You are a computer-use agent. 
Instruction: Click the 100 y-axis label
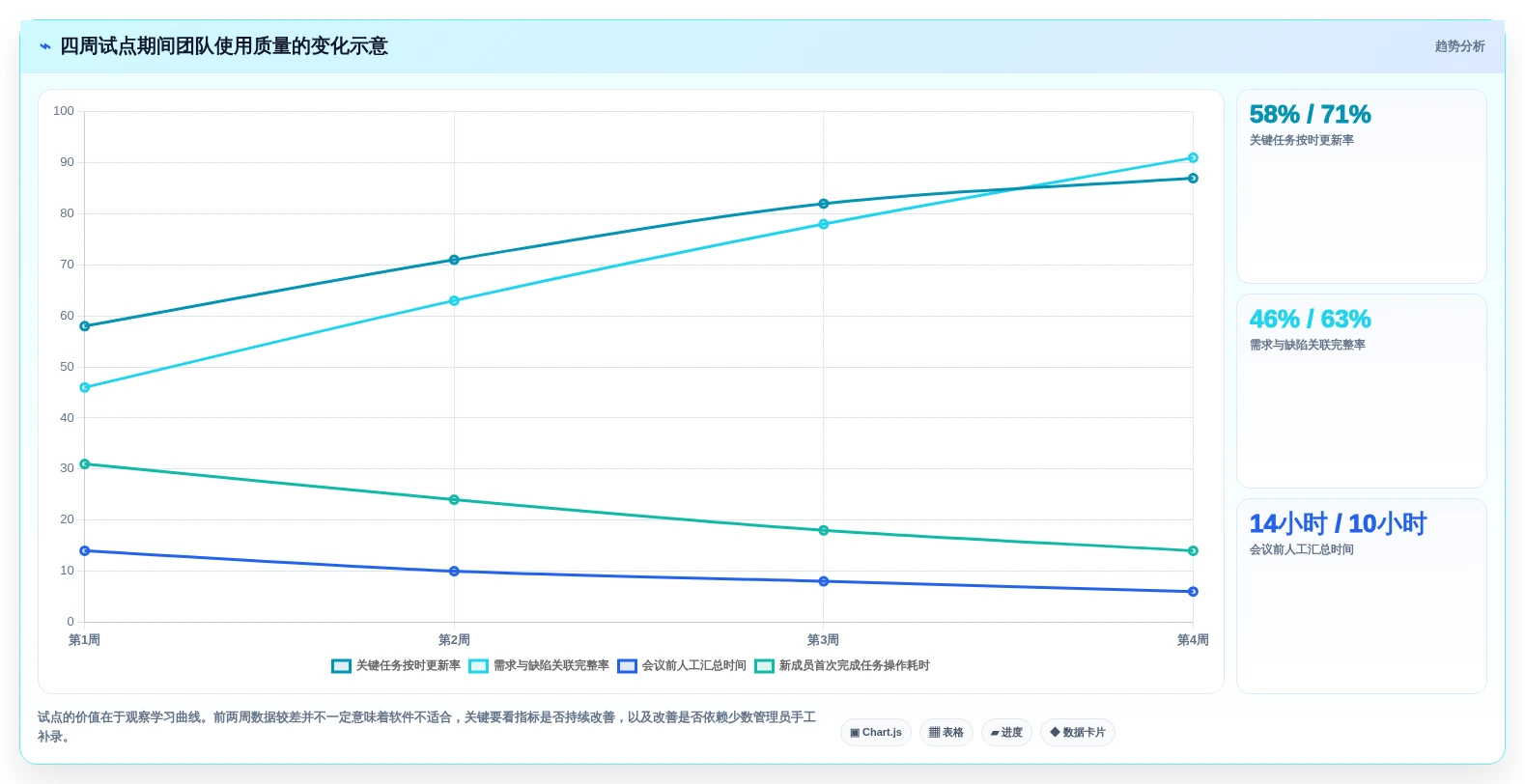coord(64,111)
